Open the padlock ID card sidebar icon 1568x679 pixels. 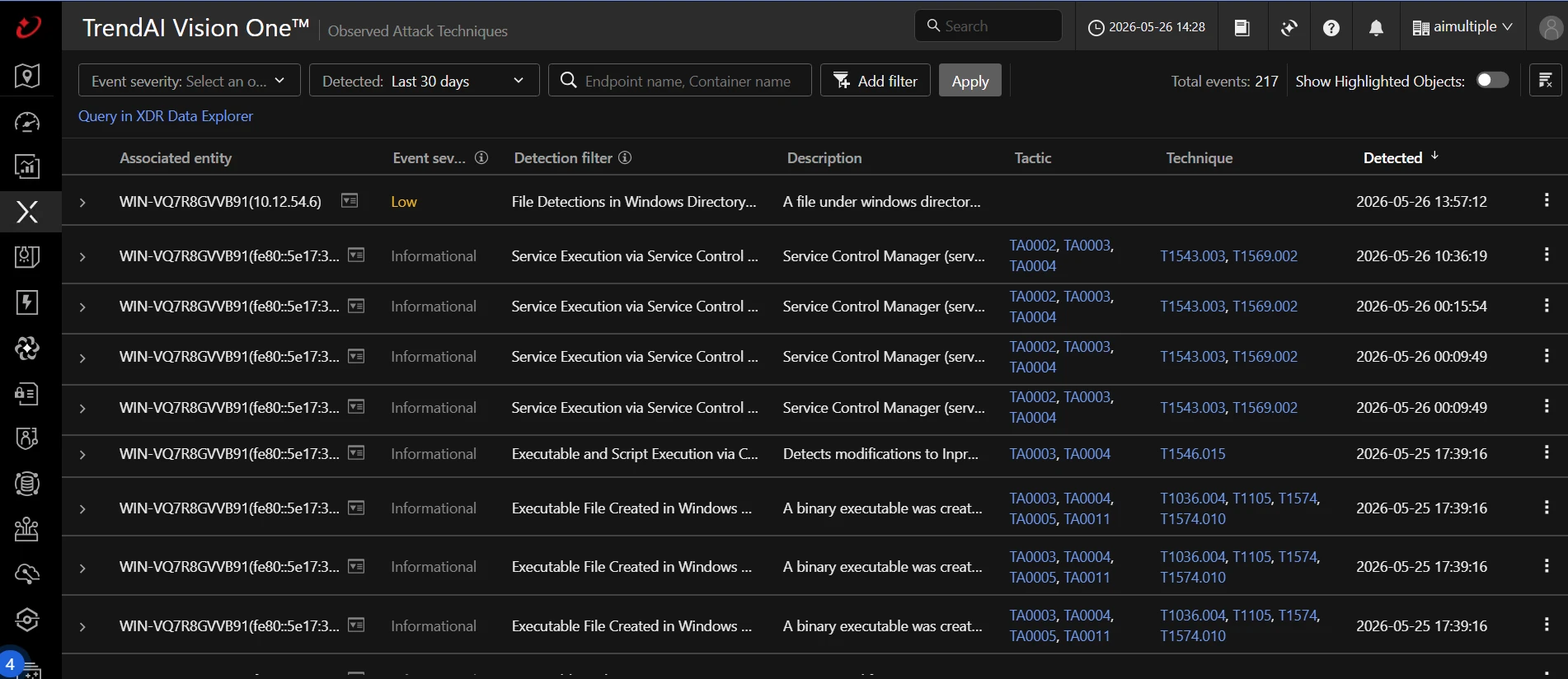coord(27,394)
